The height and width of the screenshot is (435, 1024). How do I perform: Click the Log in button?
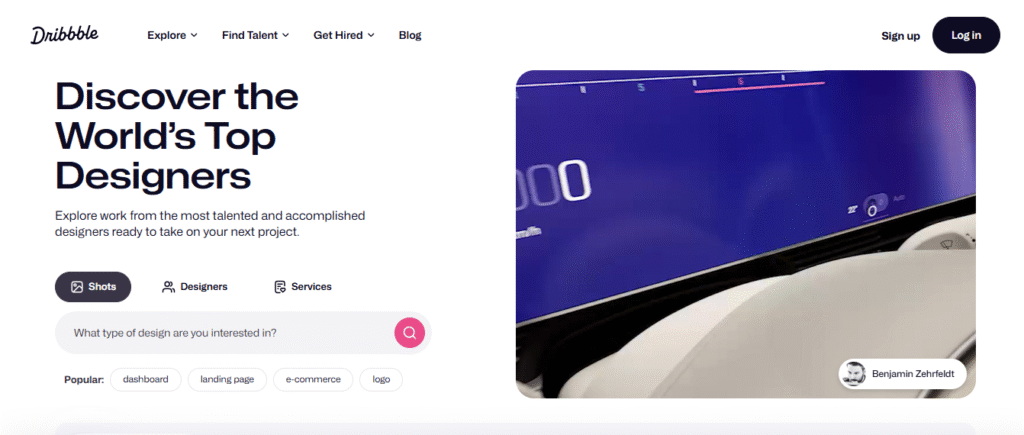pos(966,35)
